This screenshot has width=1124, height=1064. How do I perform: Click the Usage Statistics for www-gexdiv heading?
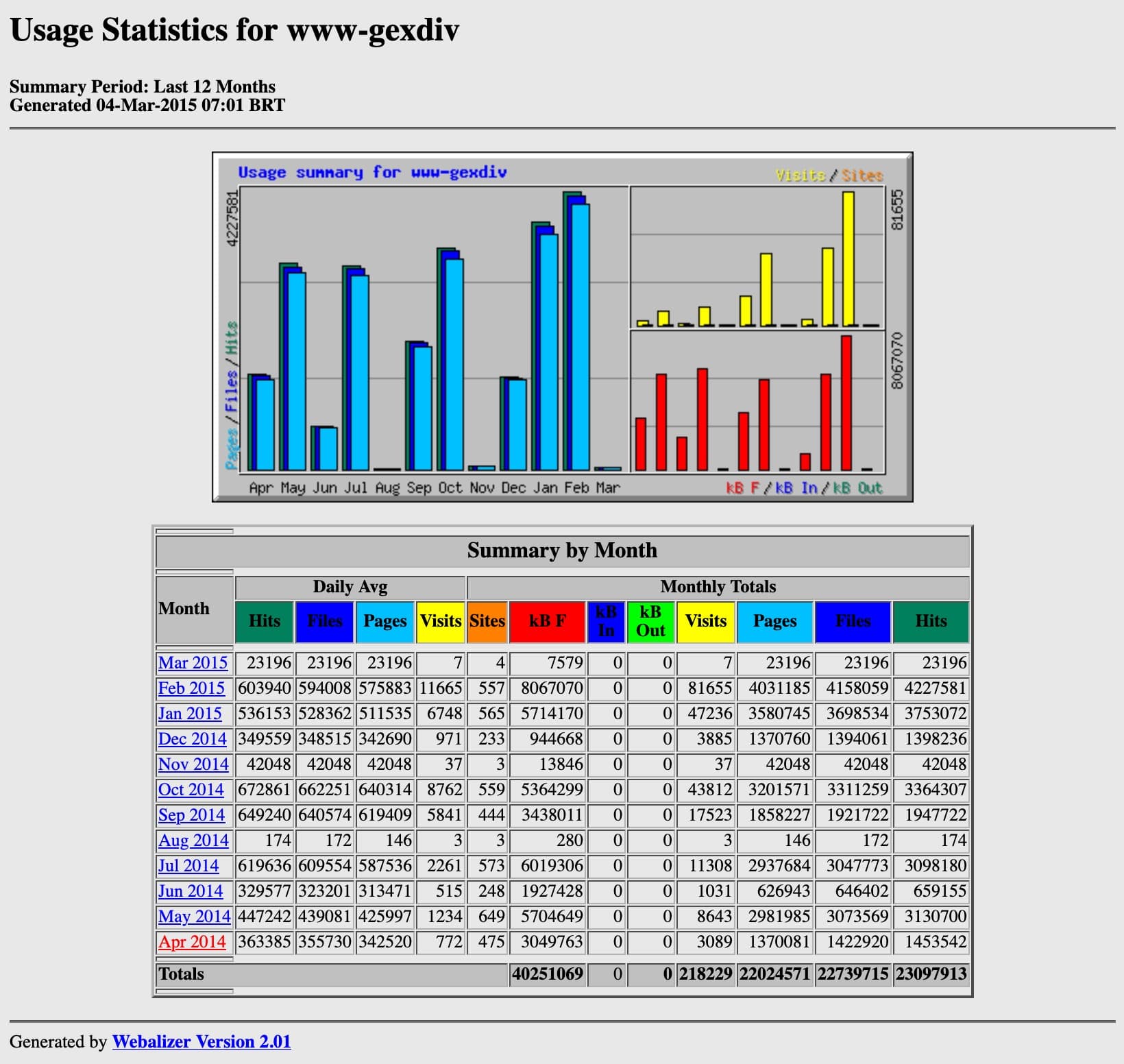(x=234, y=30)
